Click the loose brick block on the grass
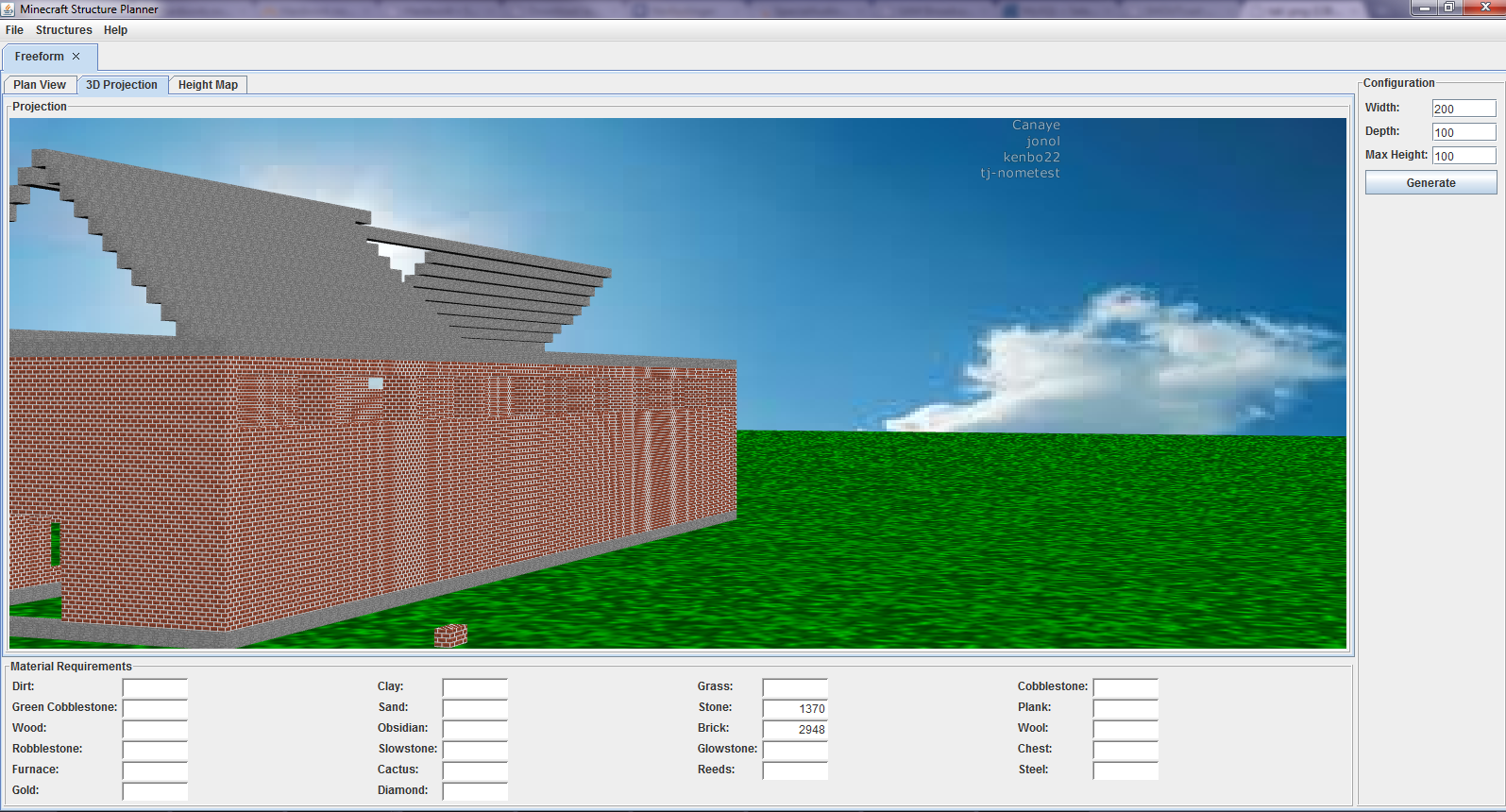Screen dimensions: 1506x812 coord(450,635)
